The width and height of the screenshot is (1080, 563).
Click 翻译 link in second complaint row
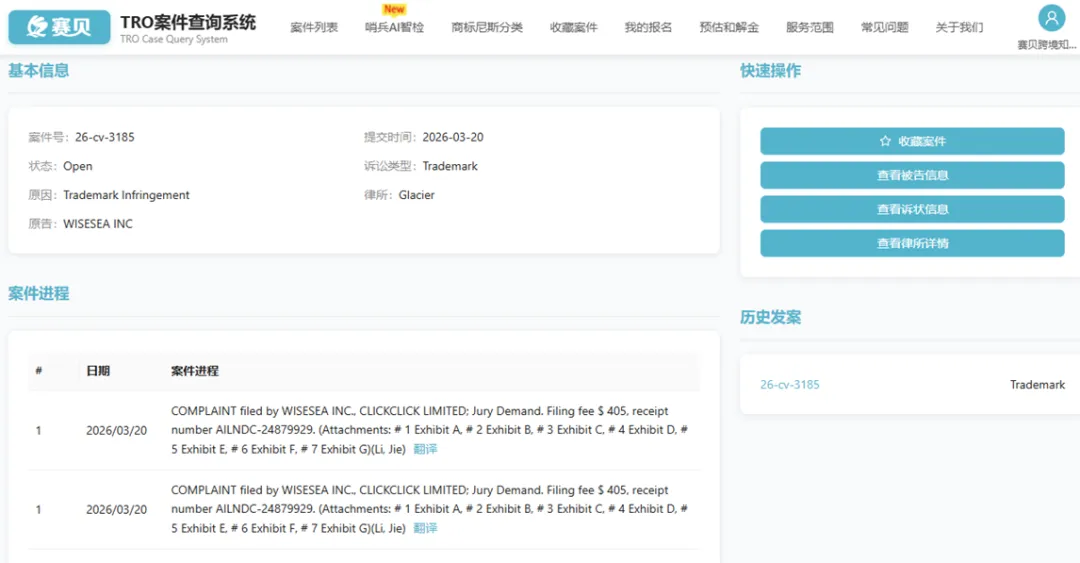[x=425, y=529]
